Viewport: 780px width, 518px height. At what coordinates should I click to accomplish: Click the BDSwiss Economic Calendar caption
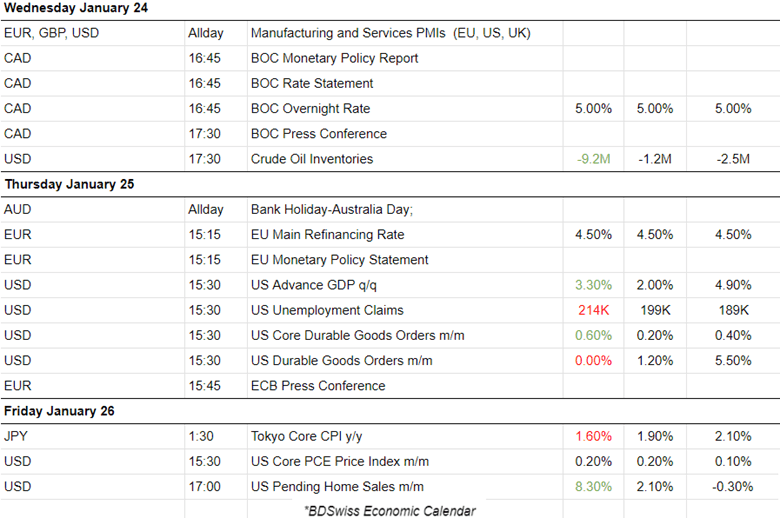click(389, 510)
